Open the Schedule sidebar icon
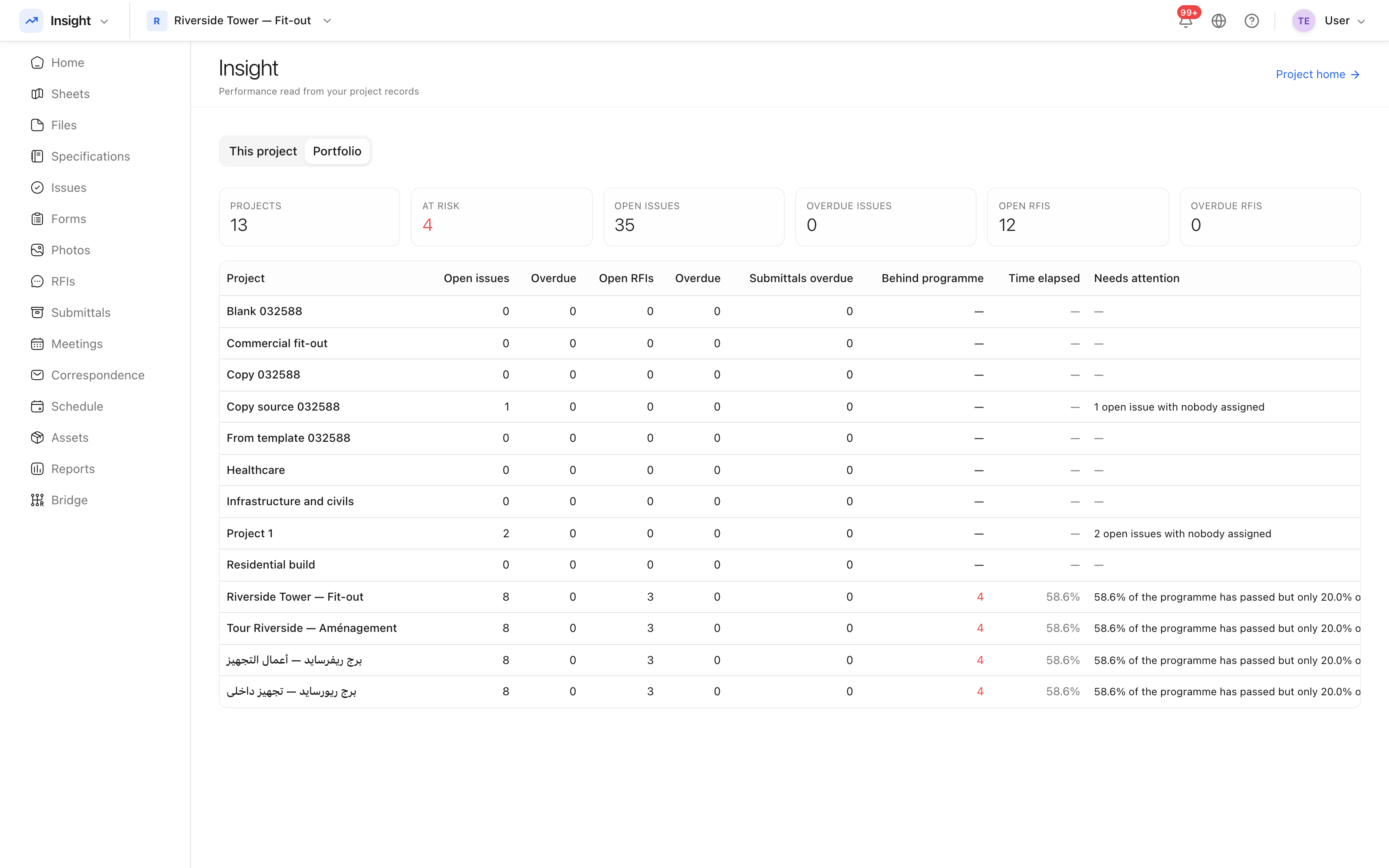Screen dimensions: 1389x868 [37, 407]
